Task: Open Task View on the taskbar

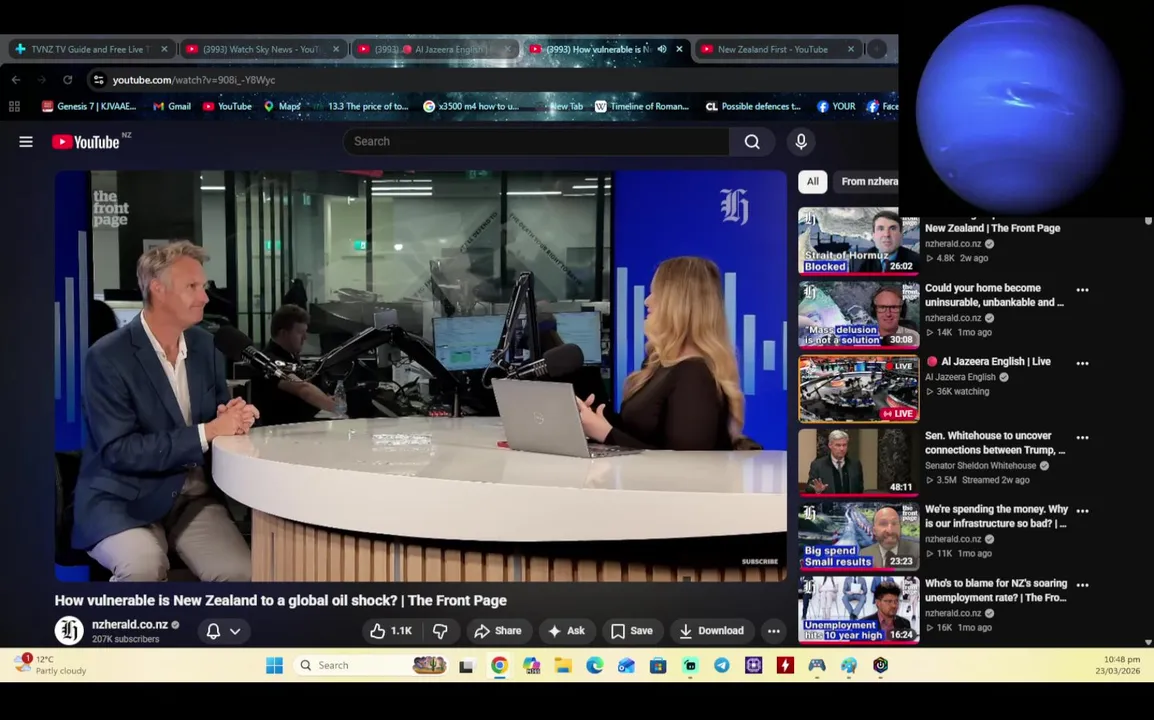Action: tap(466, 666)
